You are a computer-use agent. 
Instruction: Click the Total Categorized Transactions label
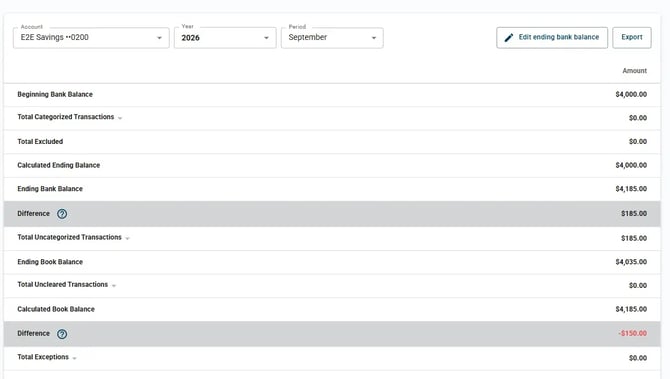tap(66, 117)
